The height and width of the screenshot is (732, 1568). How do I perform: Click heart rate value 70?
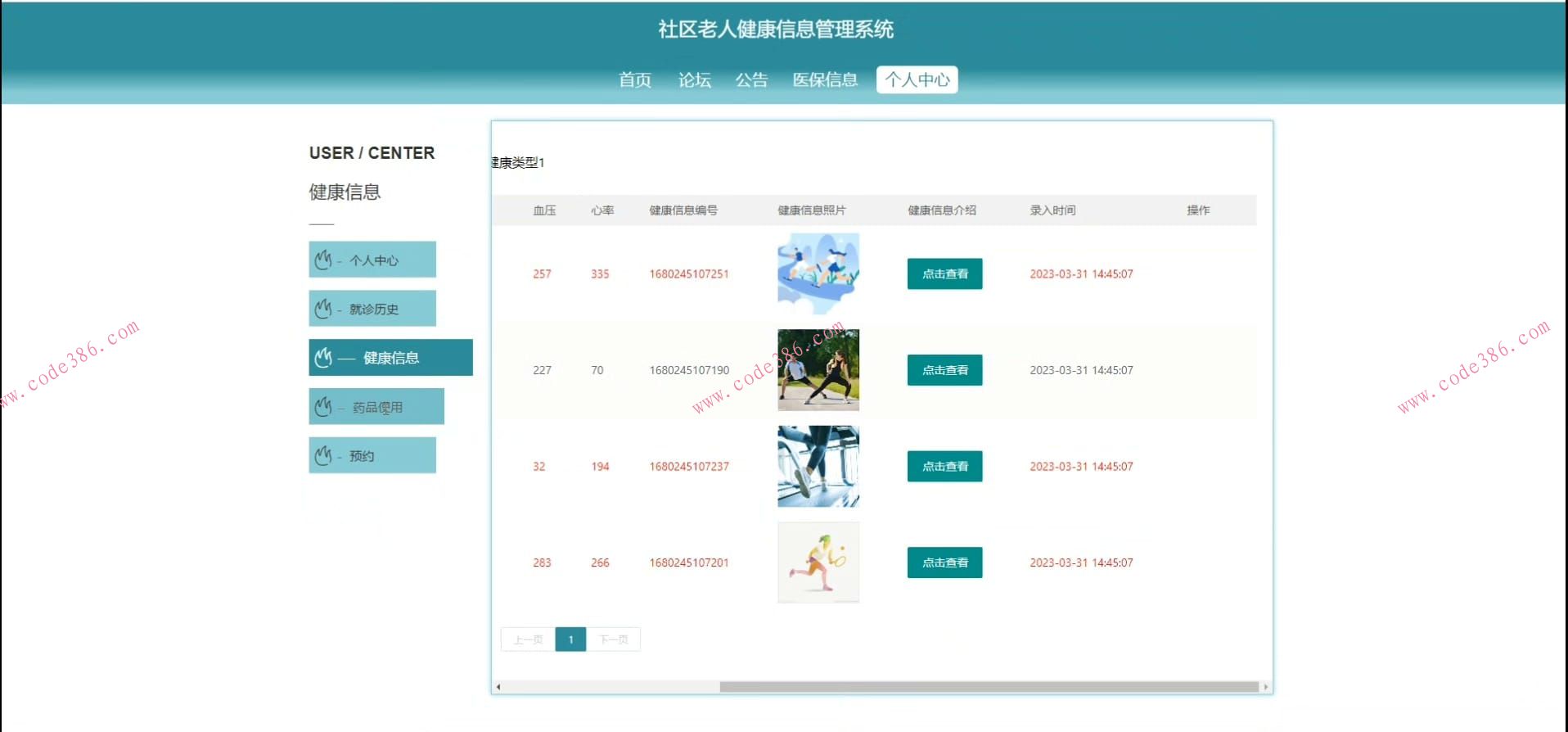[597, 370]
